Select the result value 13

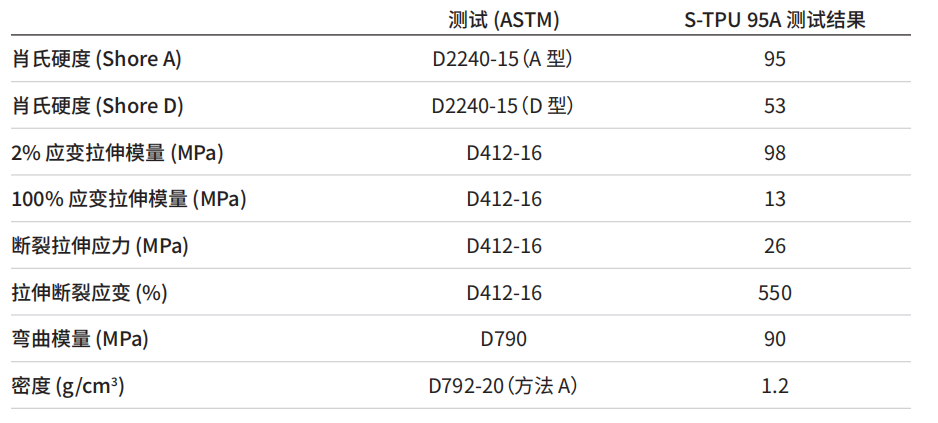pyautogui.click(x=774, y=199)
